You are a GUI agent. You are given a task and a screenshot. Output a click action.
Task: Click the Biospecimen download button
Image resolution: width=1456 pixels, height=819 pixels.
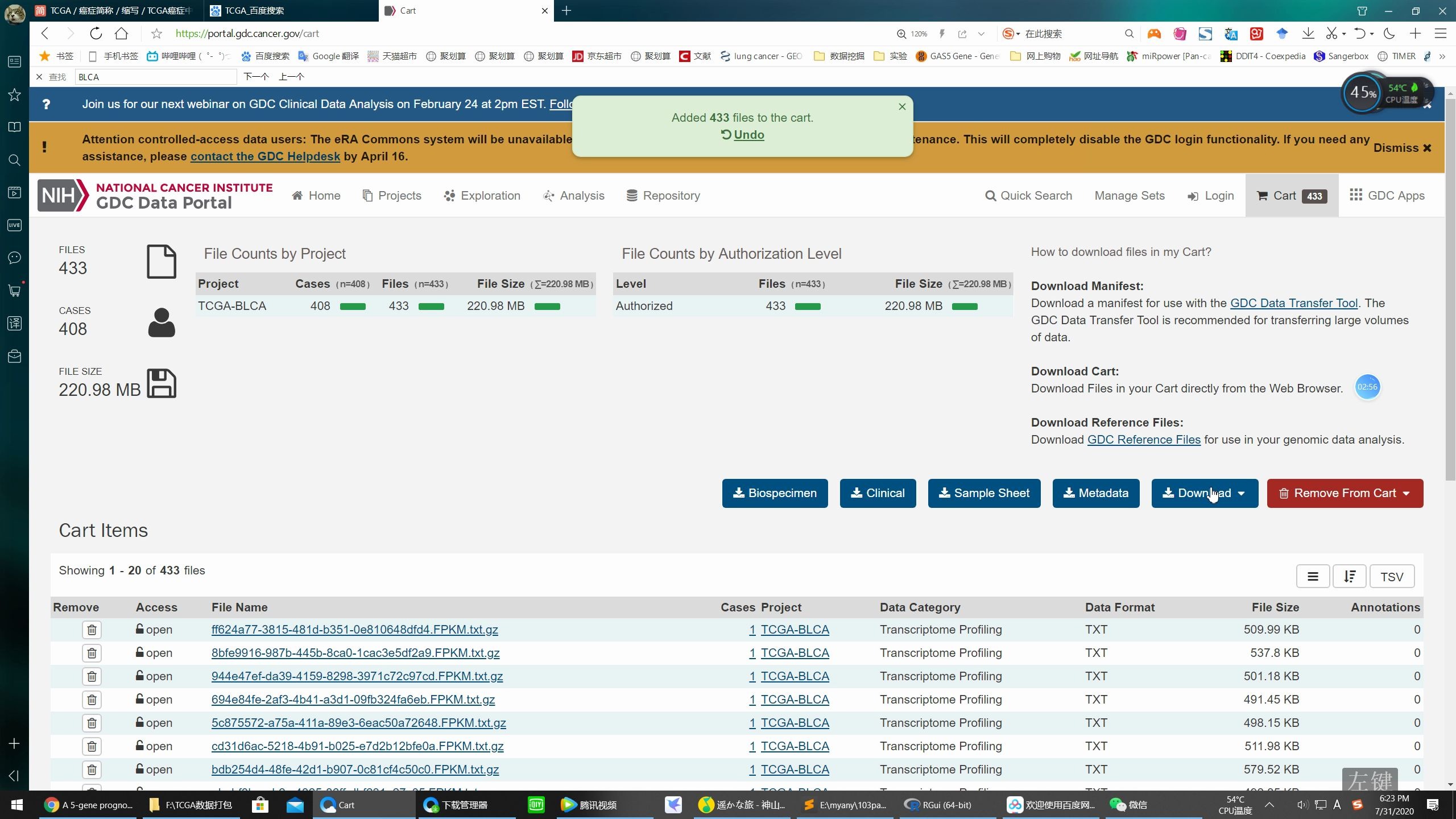point(775,493)
